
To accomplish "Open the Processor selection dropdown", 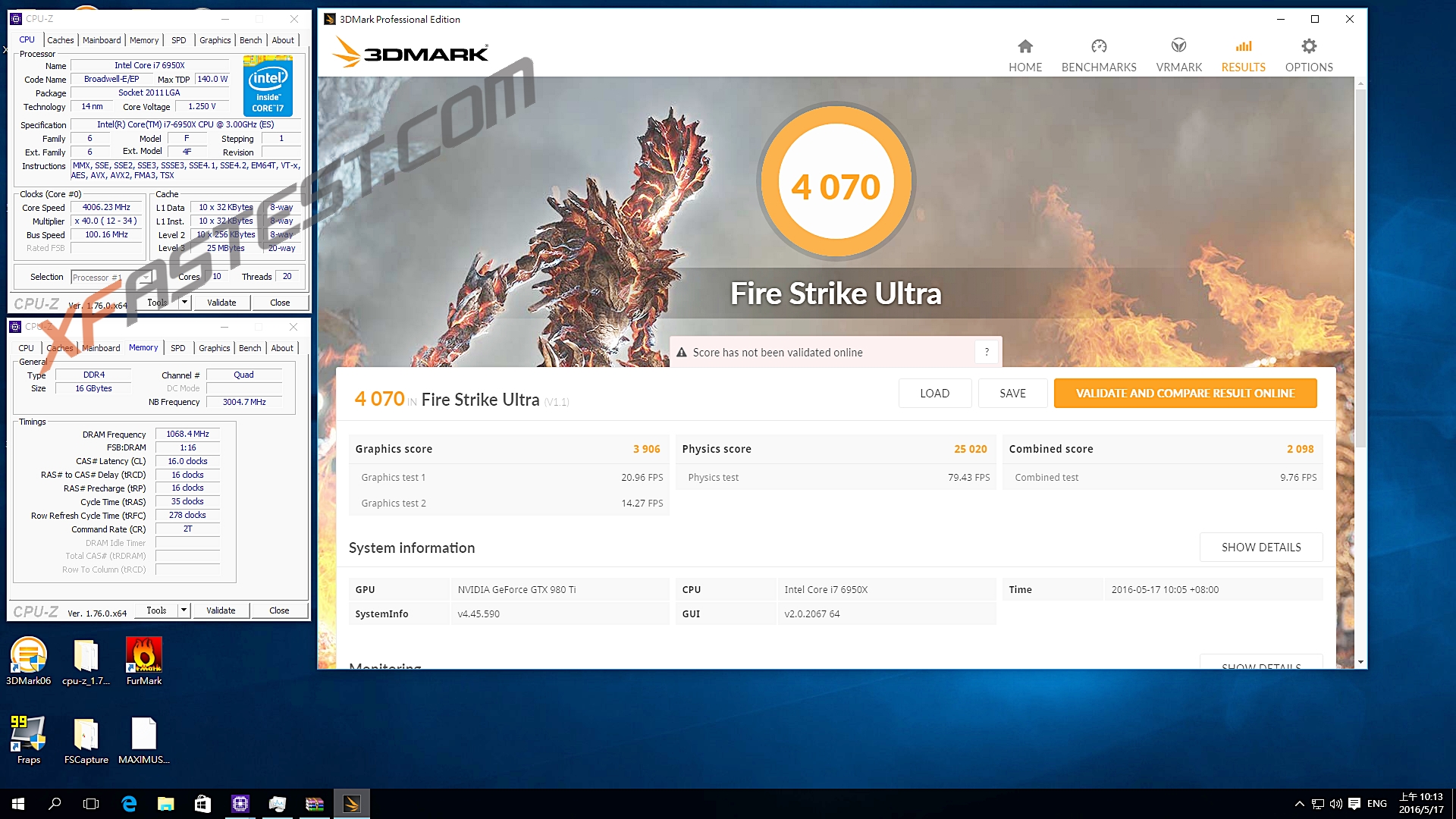I will [146, 277].
